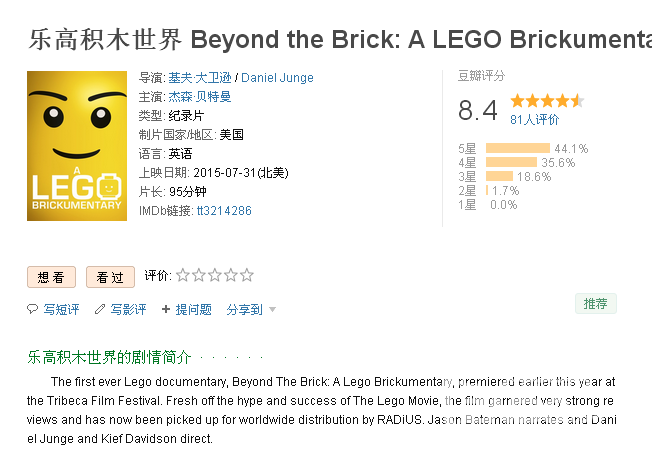Click the green 推荐 button

tap(596, 304)
